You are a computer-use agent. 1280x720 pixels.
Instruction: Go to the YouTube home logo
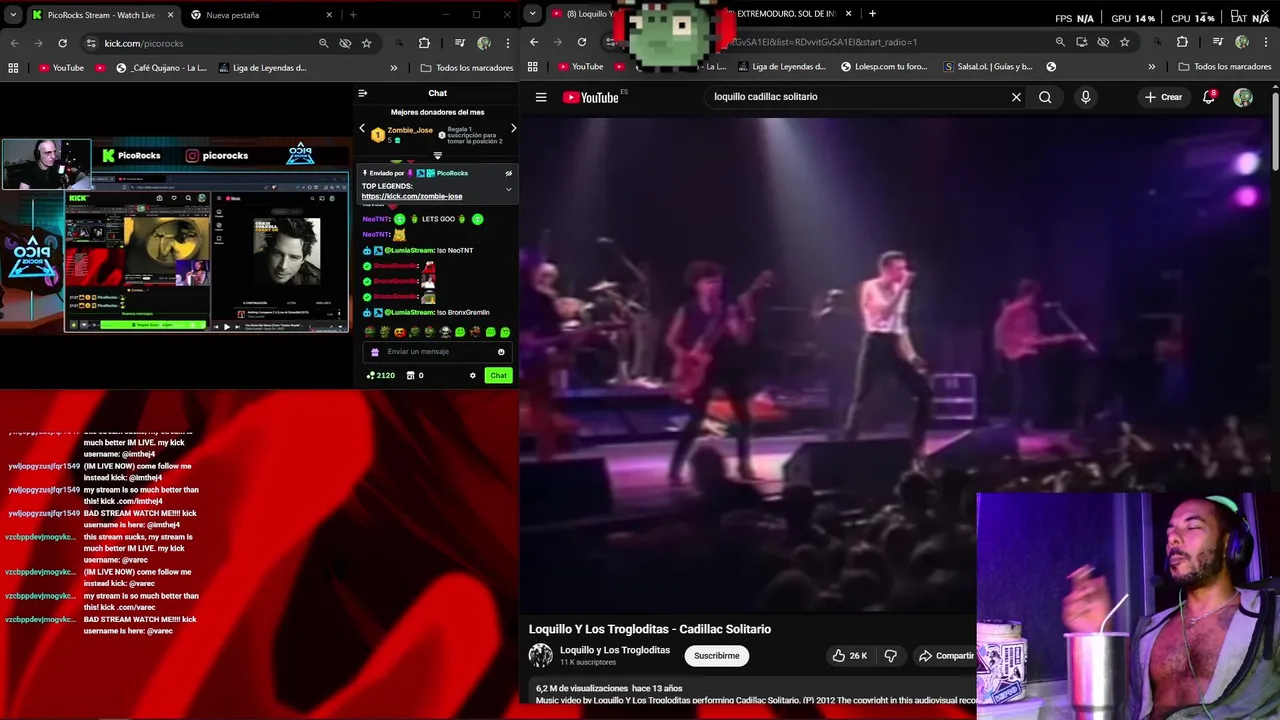pyautogui.click(x=591, y=97)
